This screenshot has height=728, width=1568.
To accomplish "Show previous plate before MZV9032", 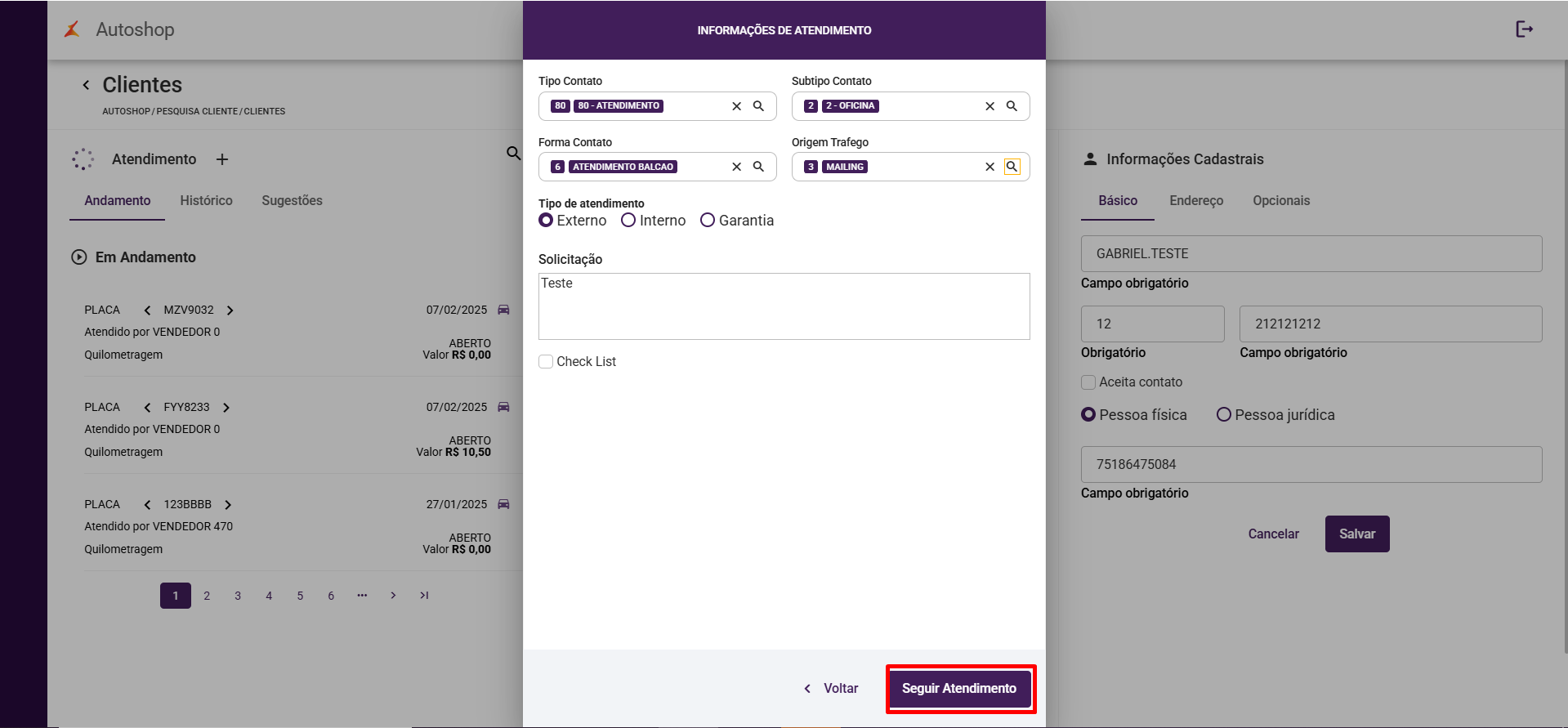I will coord(147,310).
